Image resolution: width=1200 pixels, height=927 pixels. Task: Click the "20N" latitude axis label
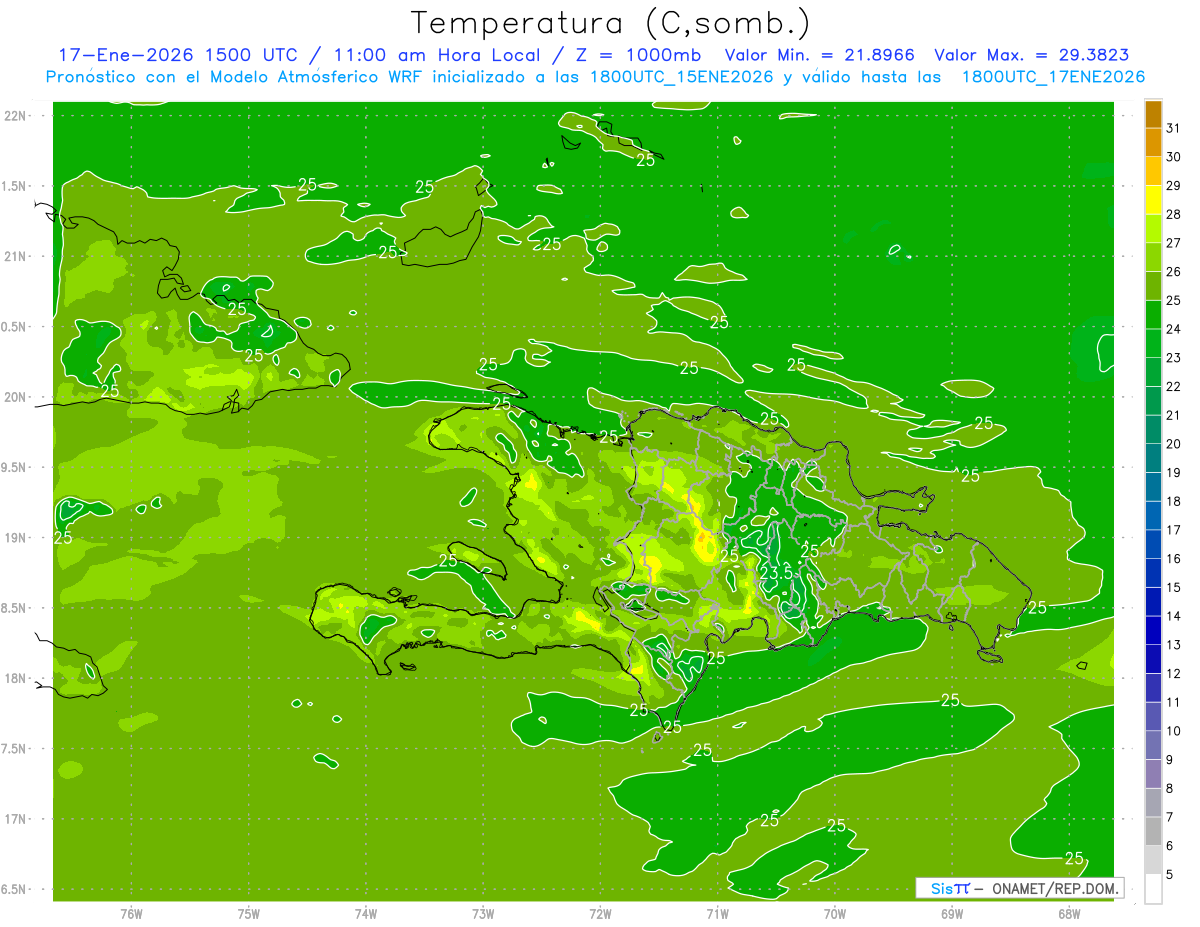(16, 397)
